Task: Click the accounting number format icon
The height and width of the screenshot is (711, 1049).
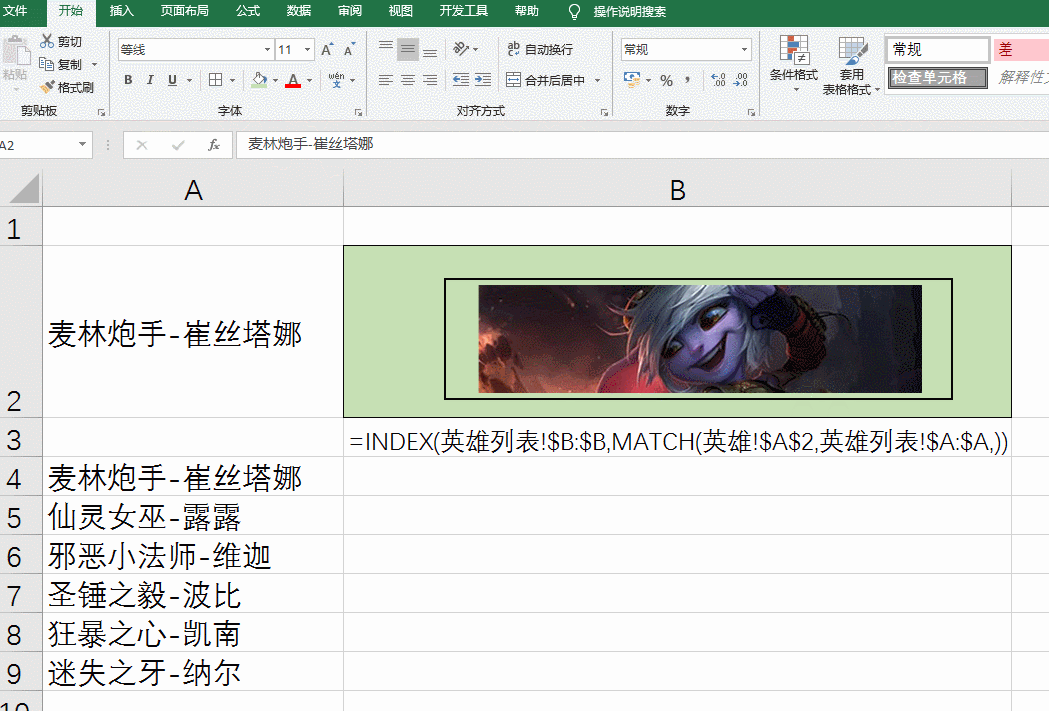Action: [632, 80]
